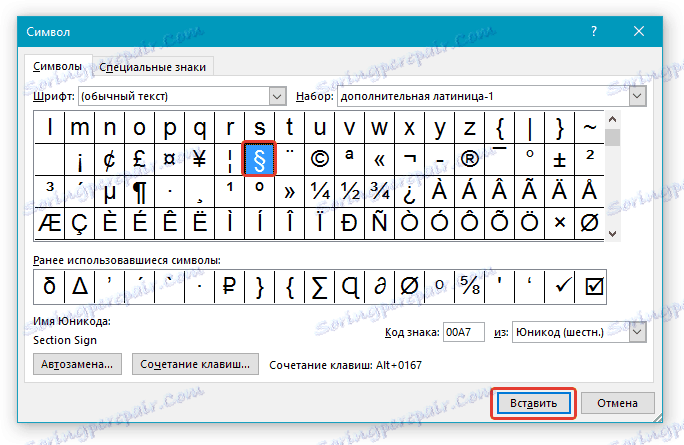The image size is (684, 445).
Task: Click symbol grid scroll down arrow
Action: click(612, 233)
